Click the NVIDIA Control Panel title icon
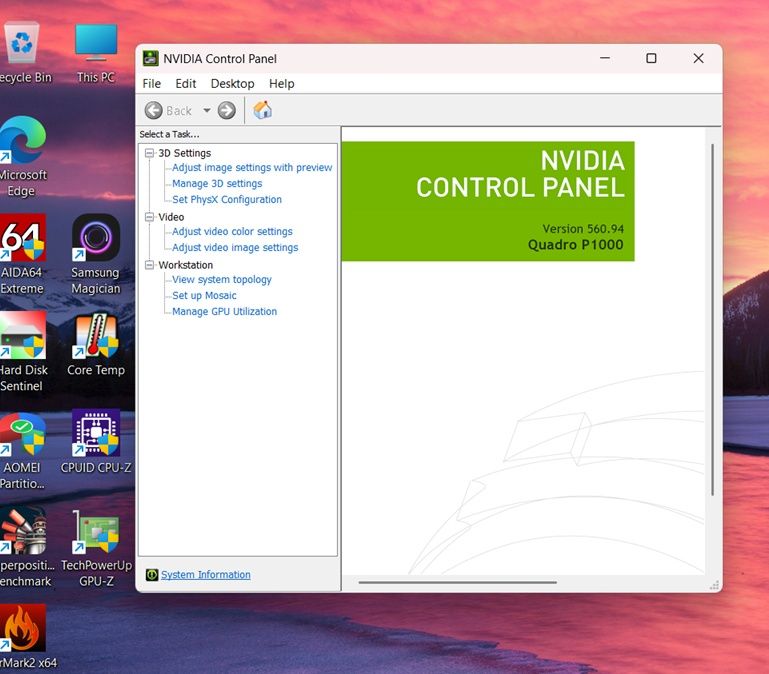 click(151, 58)
